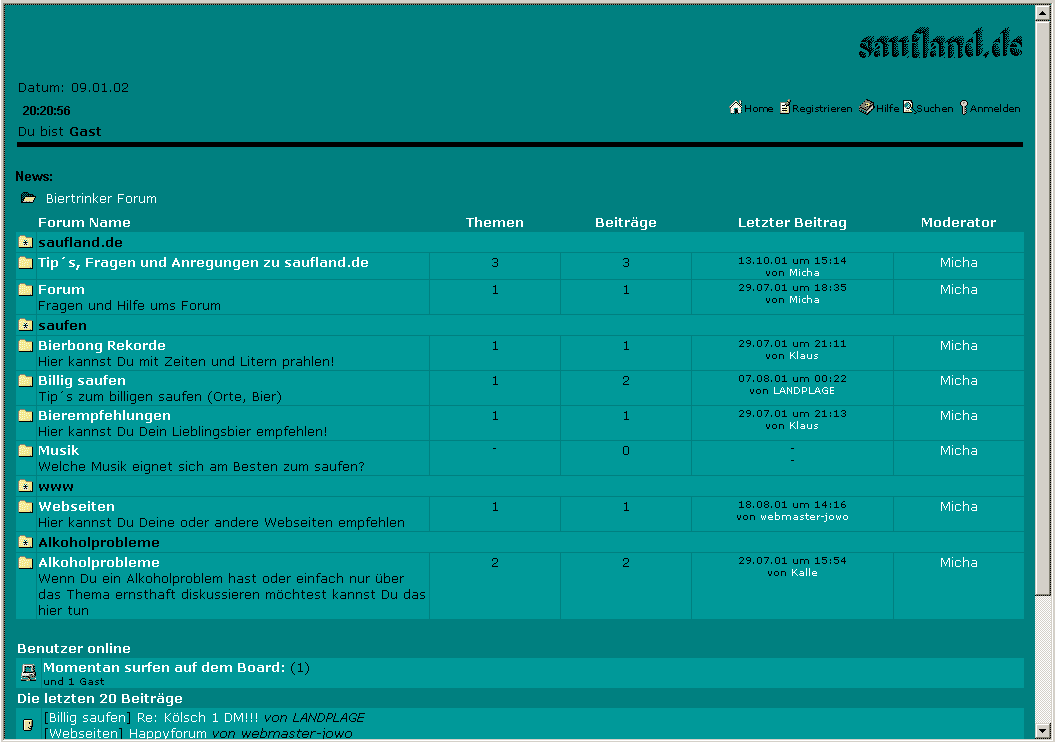Click the scrollbar up arrow
This screenshot has height=742, width=1055.
1043,12
